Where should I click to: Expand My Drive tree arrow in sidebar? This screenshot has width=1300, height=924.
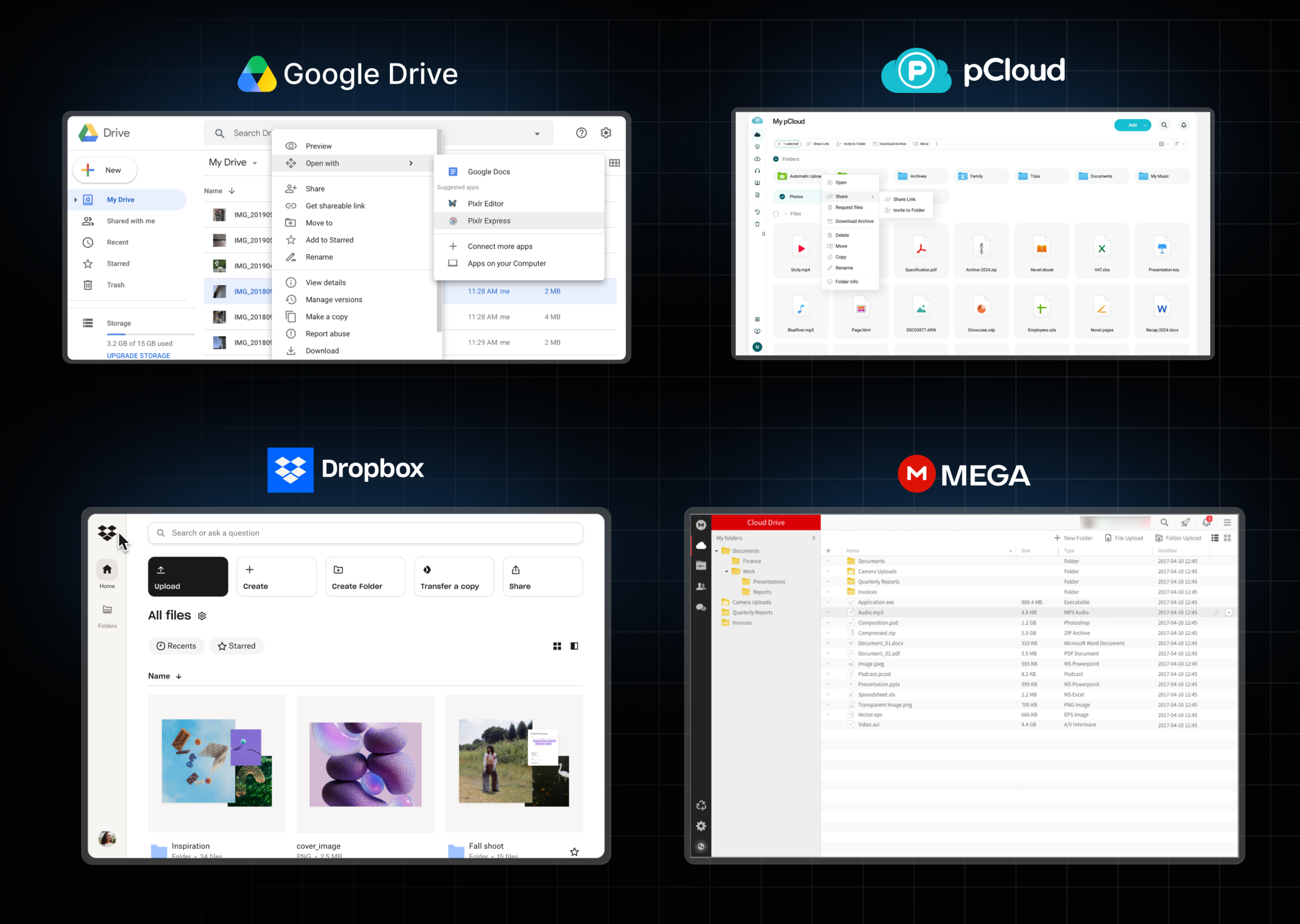point(76,200)
